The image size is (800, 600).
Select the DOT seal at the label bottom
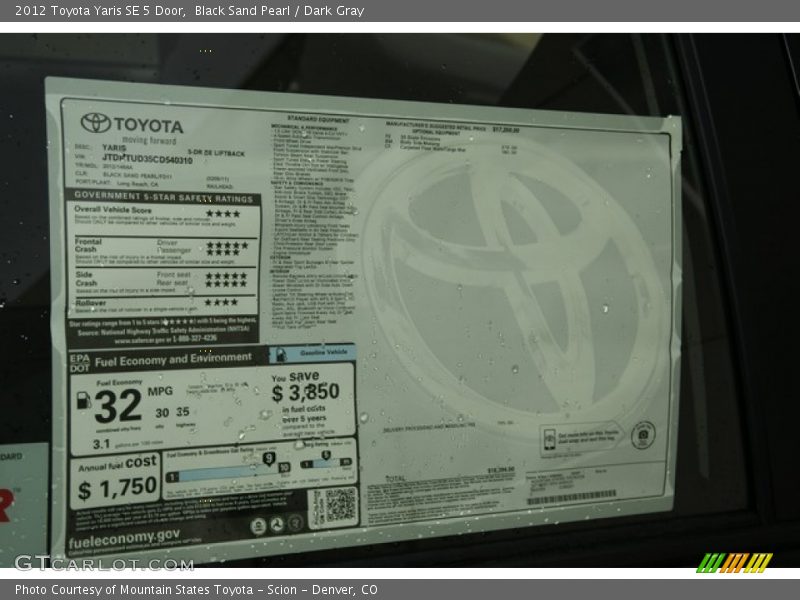(275, 524)
